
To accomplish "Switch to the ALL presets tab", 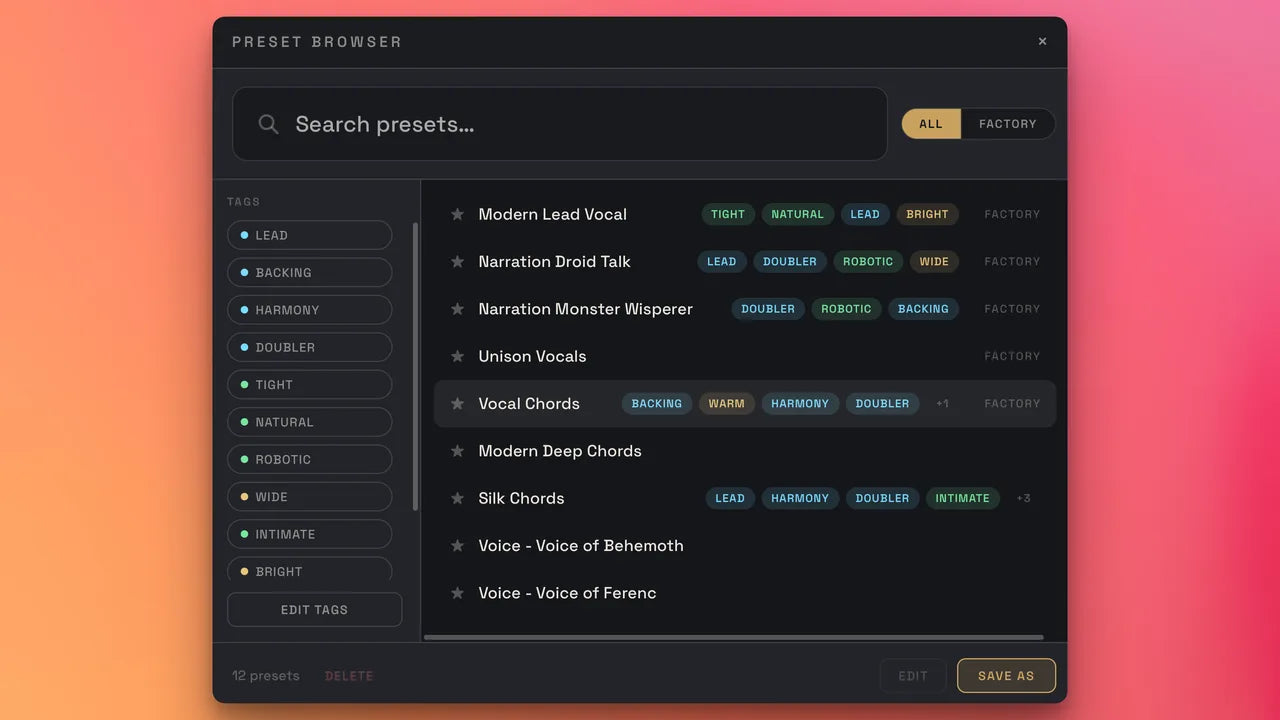I will click(x=931, y=124).
